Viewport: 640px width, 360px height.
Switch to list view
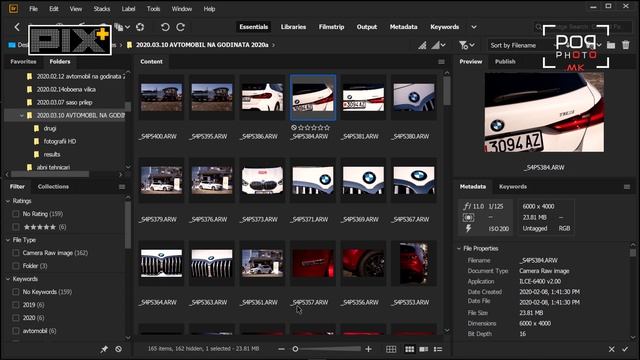(x=438, y=349)
